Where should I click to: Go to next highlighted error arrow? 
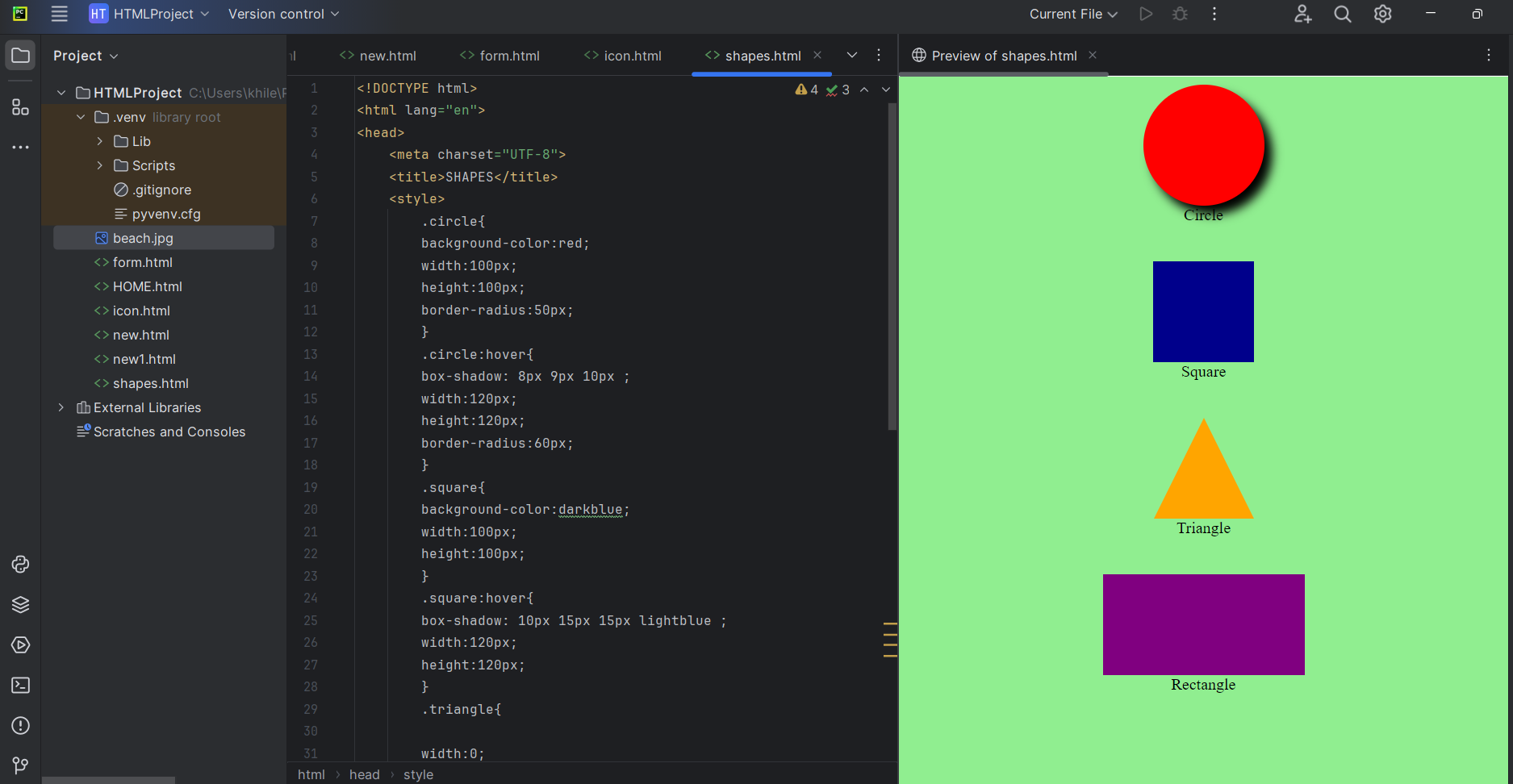pos(886,90)
